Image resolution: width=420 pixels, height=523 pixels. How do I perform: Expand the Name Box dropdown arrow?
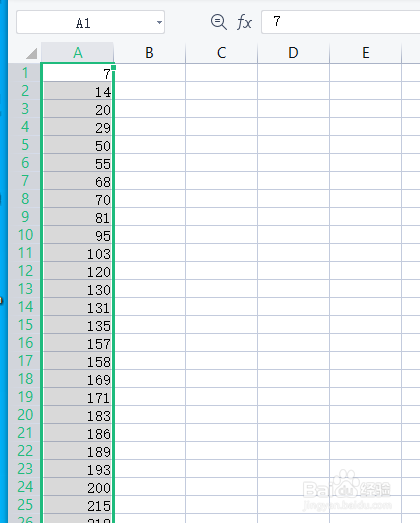coord(159,22)
